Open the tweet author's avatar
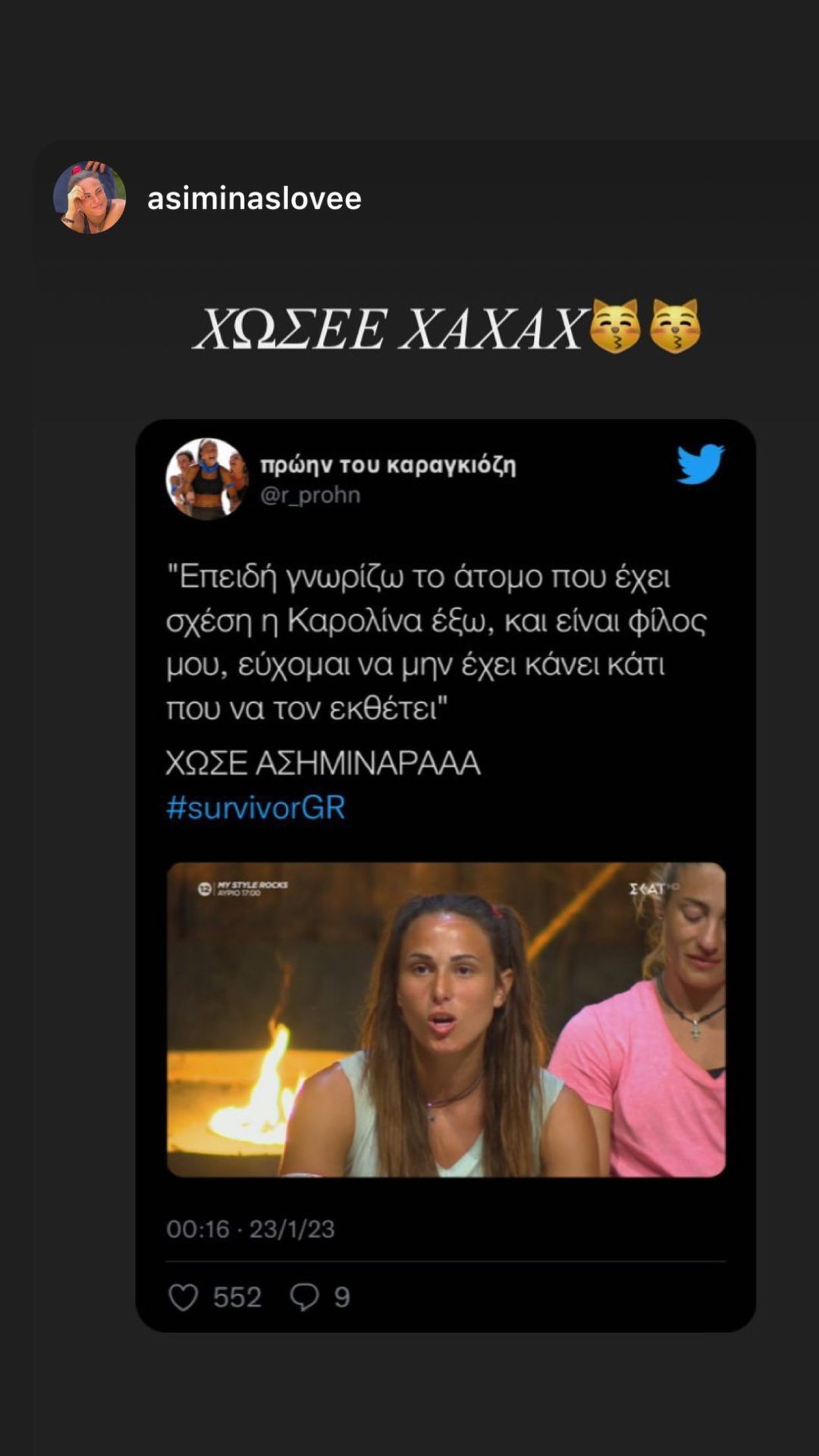 207,479
